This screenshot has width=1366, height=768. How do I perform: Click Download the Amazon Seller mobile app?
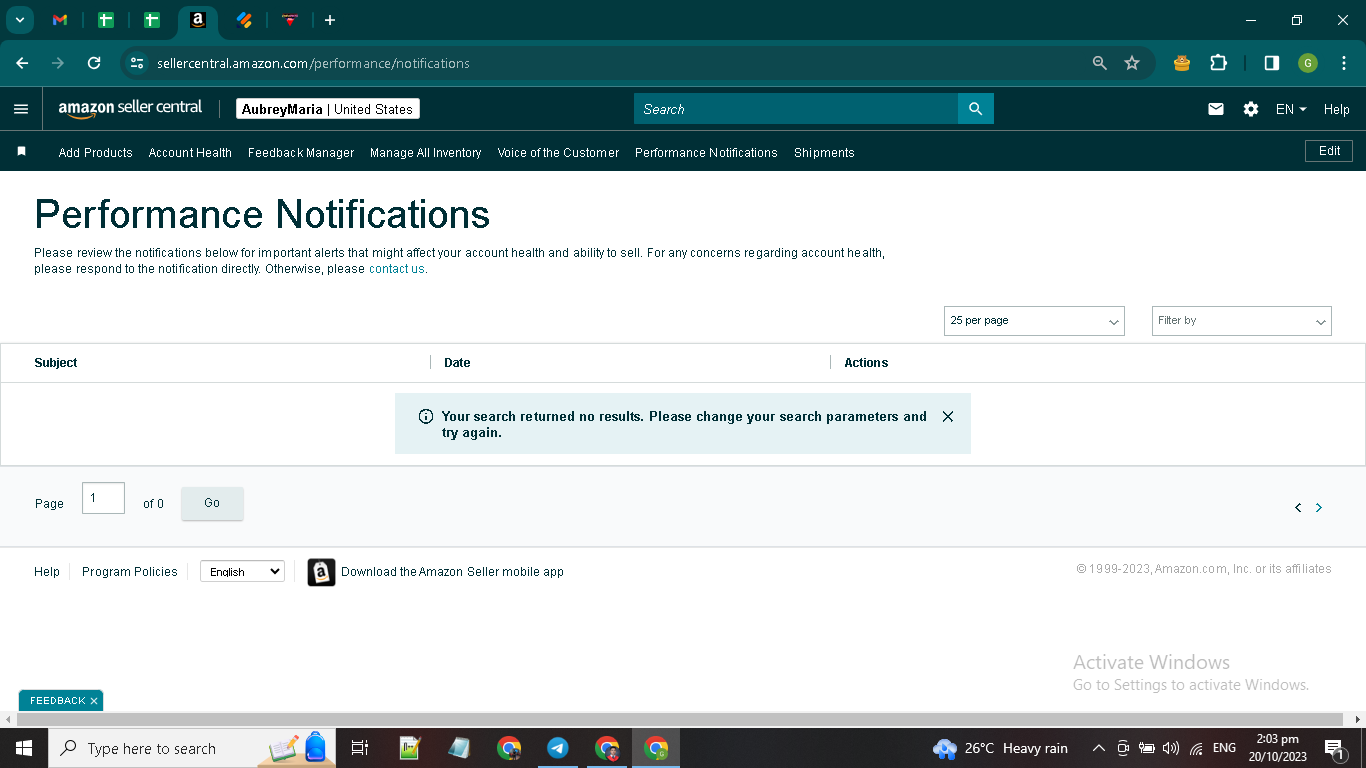point(452,572)
